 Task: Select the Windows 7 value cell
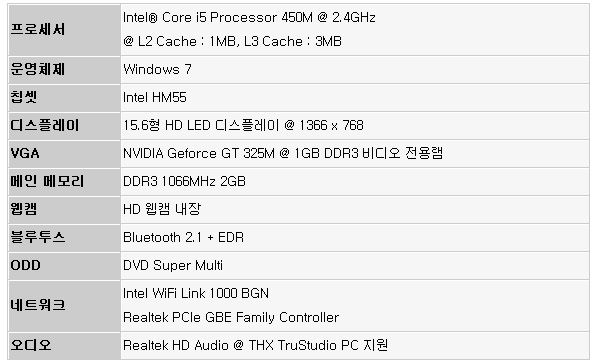click(355, 70)
